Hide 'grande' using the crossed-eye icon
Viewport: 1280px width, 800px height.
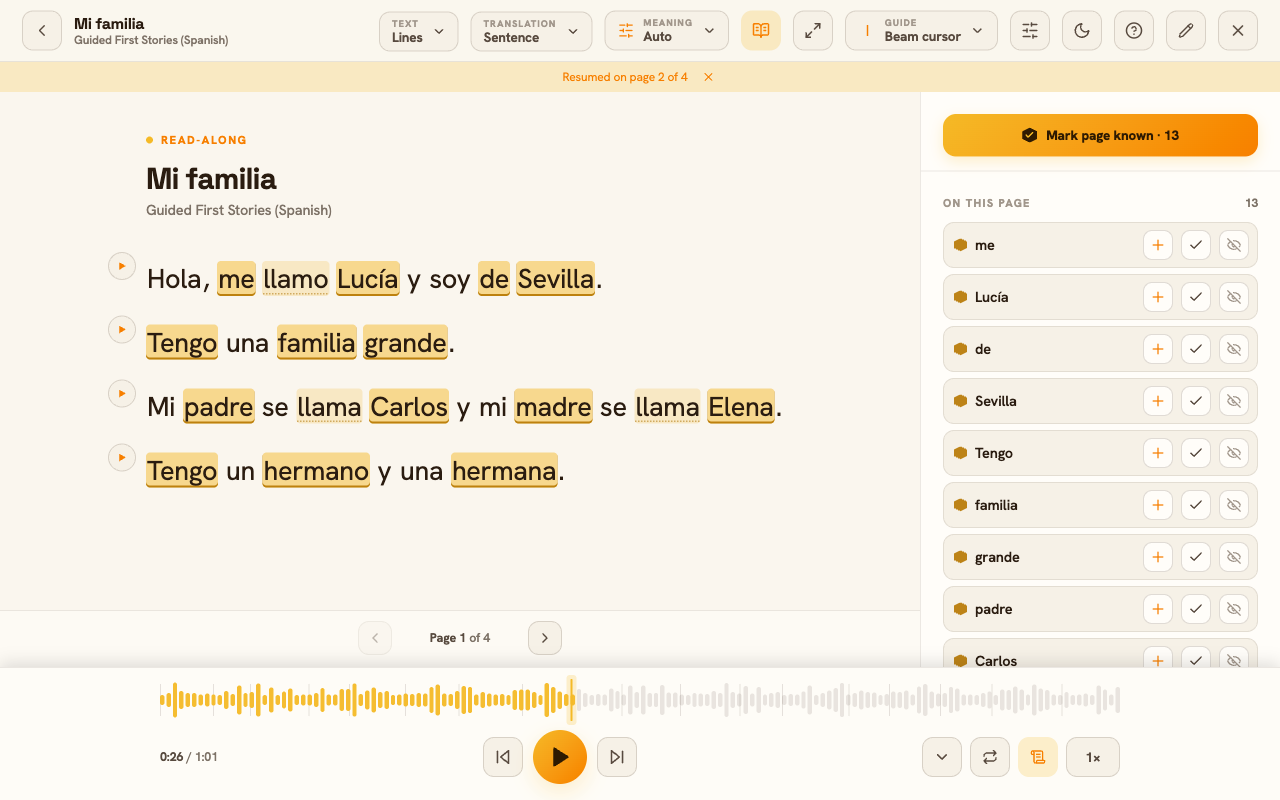point(1234,557)
